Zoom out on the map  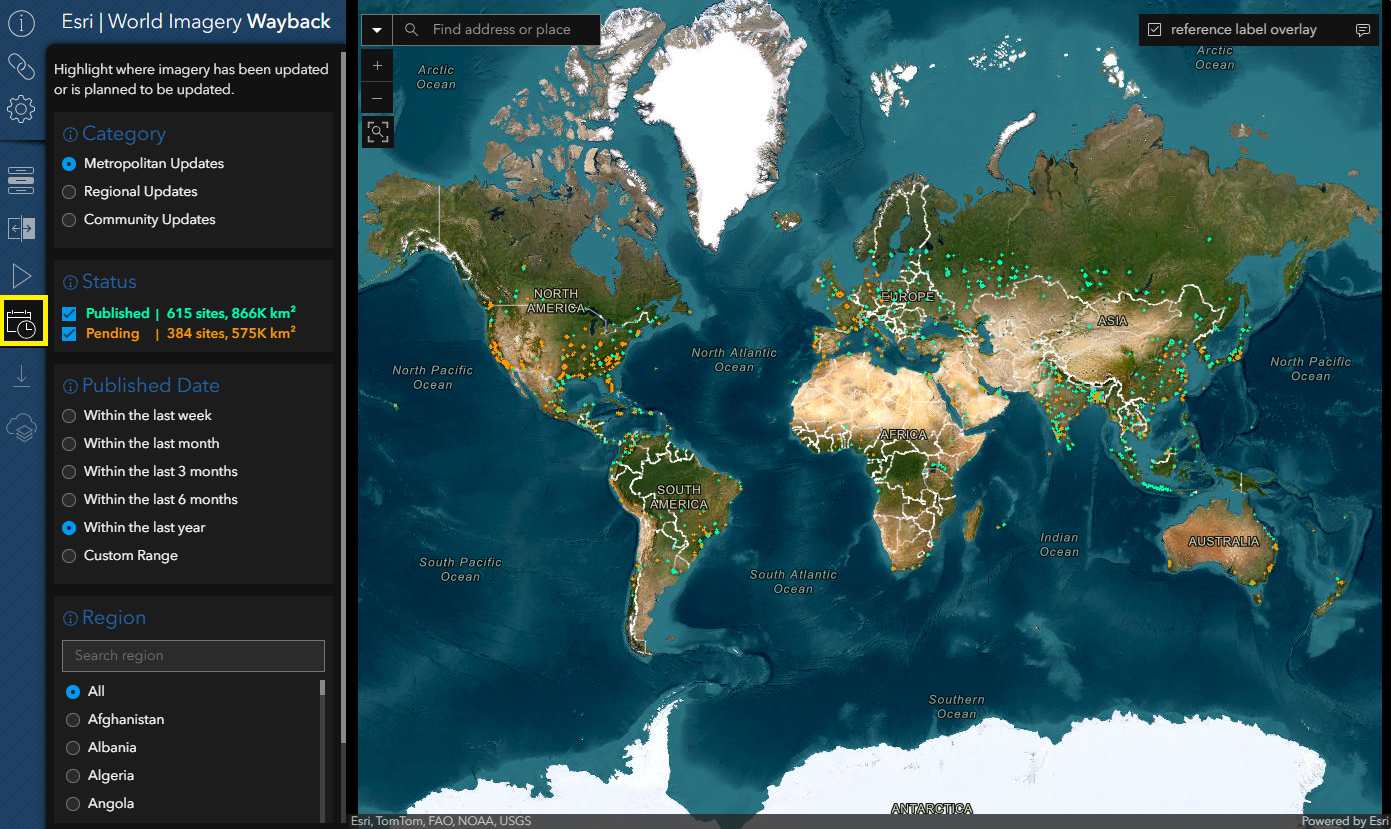point(377,98)
